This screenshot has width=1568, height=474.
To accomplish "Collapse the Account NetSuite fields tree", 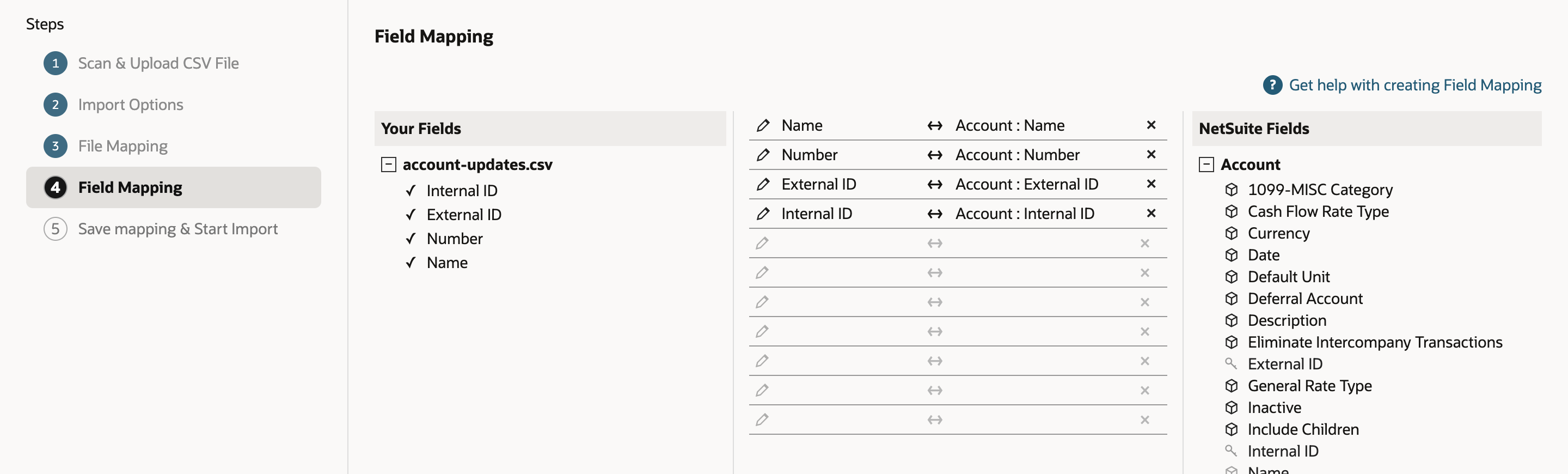I will 1206,165.
